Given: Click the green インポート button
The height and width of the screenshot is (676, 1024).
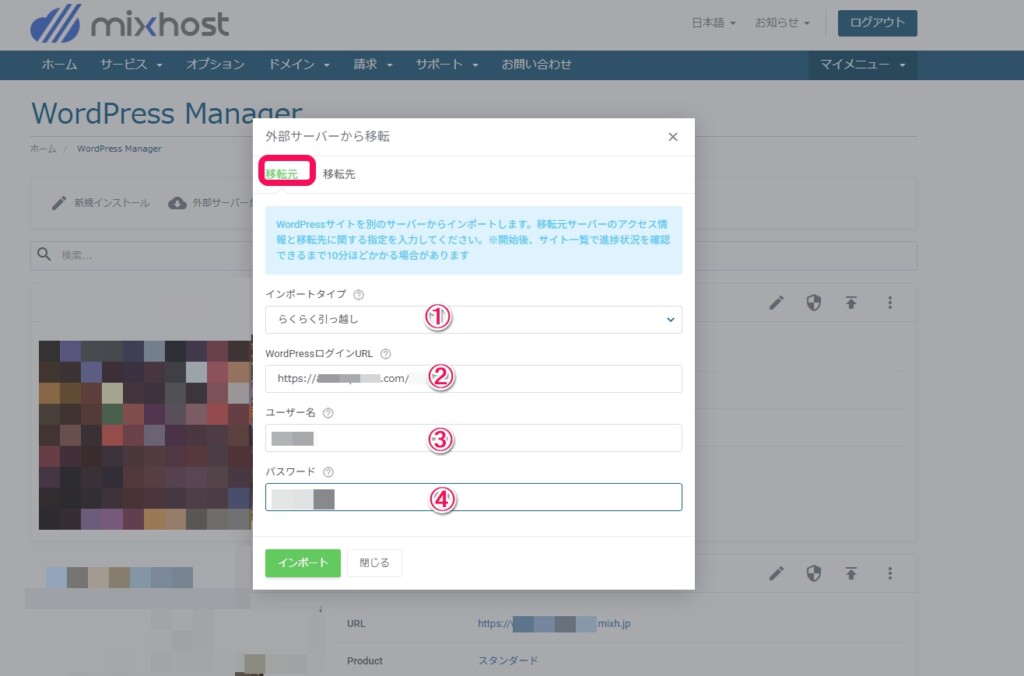Looking at the screenshot, I should tap(302, 562).
